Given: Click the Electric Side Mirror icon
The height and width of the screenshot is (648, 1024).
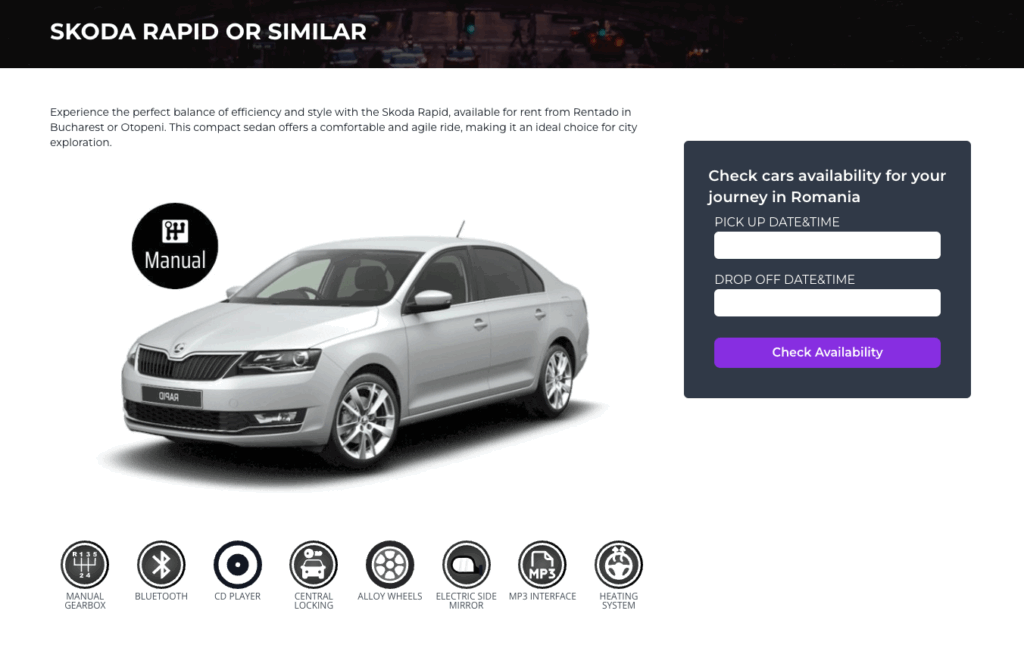Looking at the screenshot, I should coord(466,564).
